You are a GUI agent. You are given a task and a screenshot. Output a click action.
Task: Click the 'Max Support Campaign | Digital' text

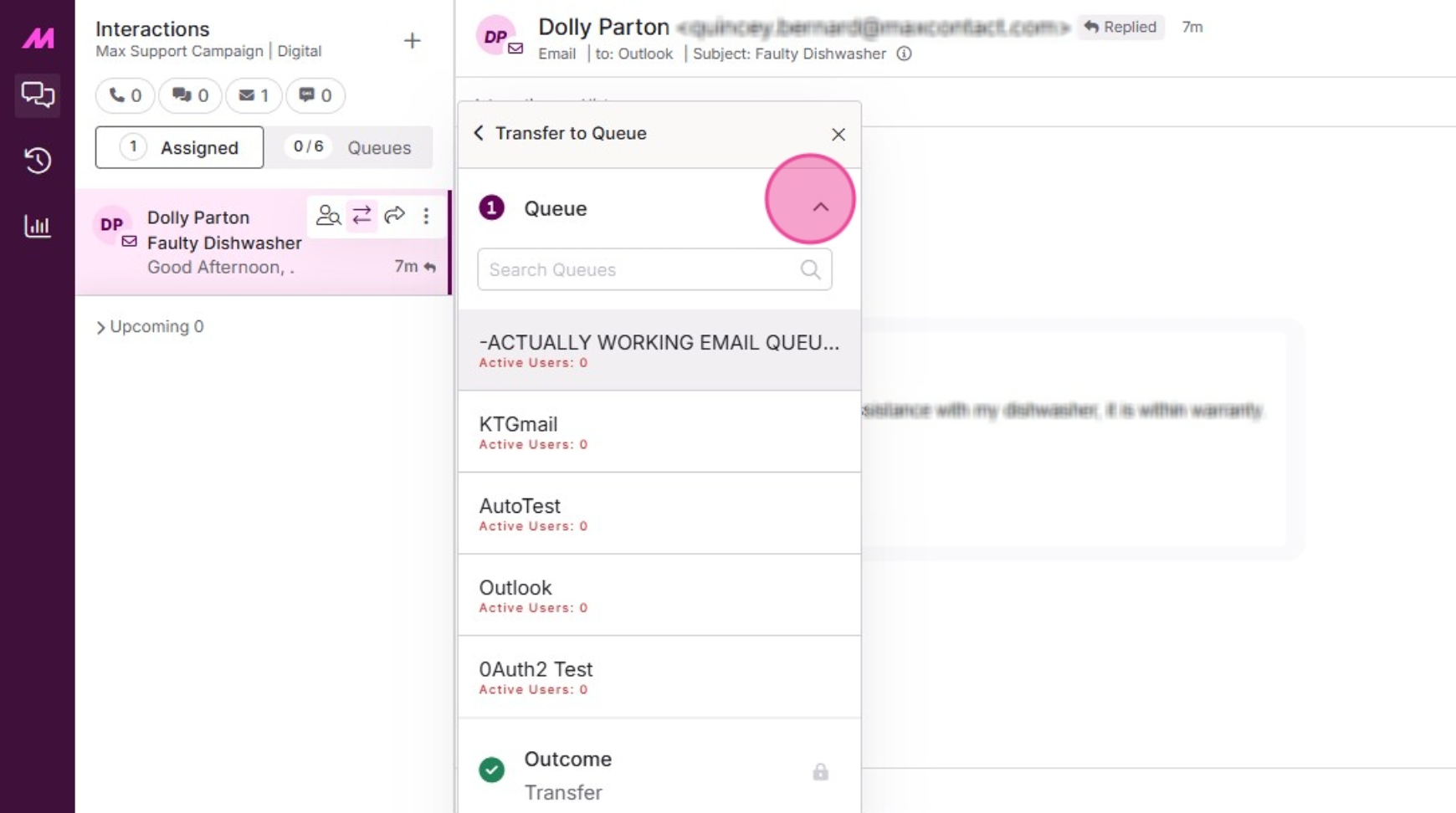click(x=208, y=51)
